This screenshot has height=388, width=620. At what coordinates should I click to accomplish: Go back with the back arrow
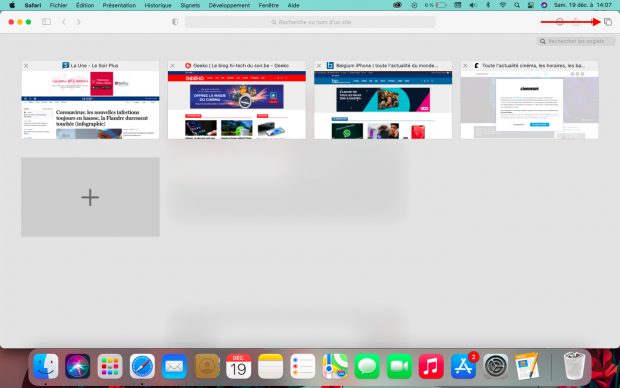coord(64,22)
